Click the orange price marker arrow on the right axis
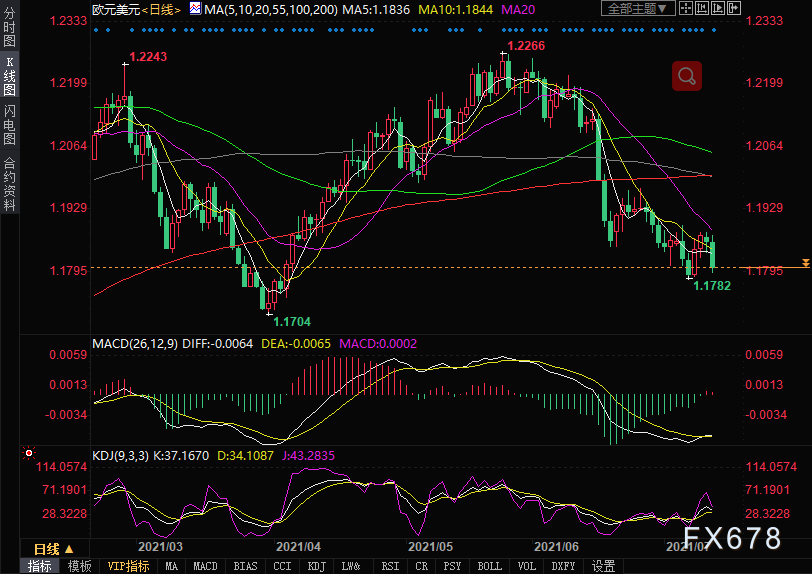Screen dimensions: 812x574 tap(806, 264)
